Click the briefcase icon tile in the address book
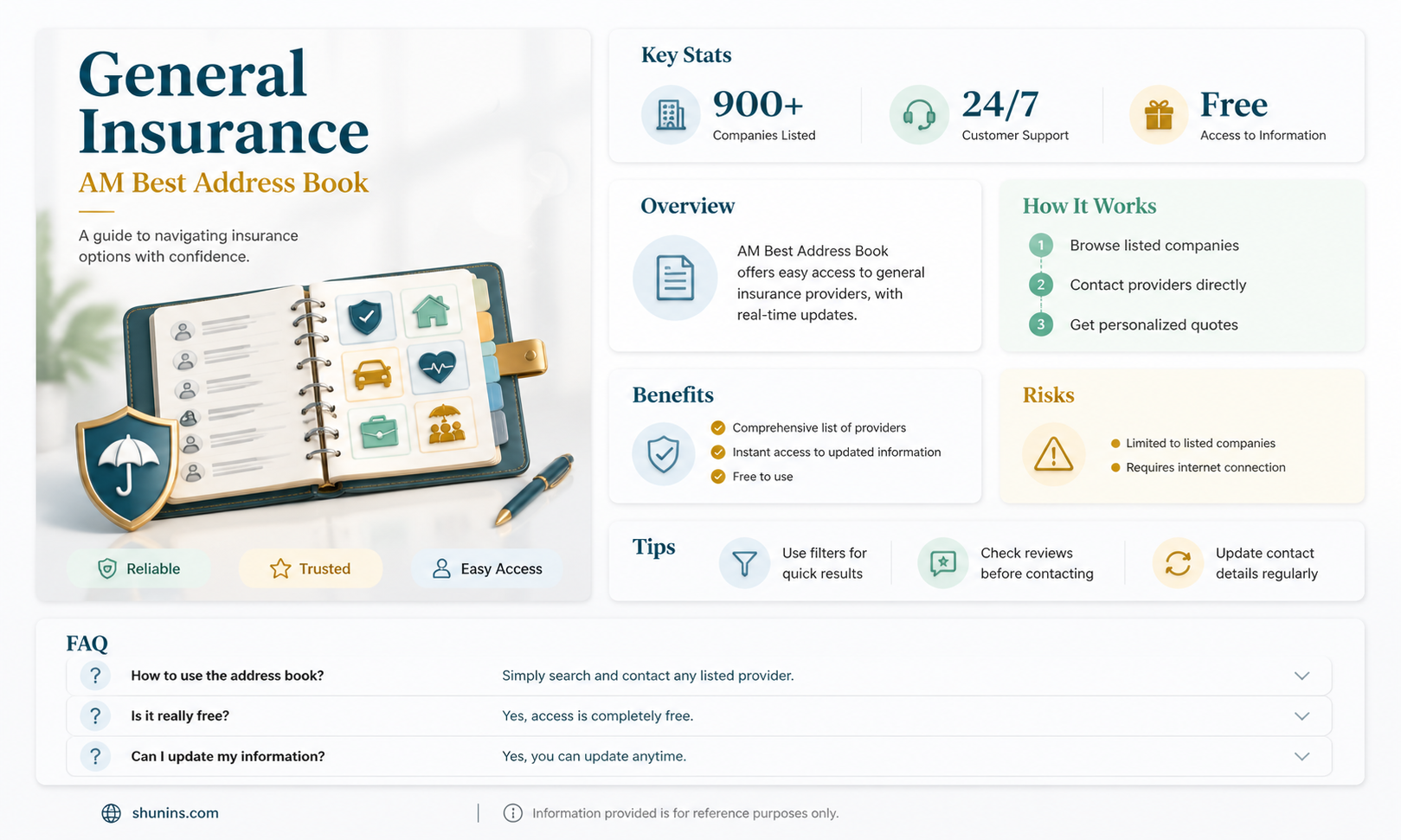The image size is (1401, 840). (378, 431)
